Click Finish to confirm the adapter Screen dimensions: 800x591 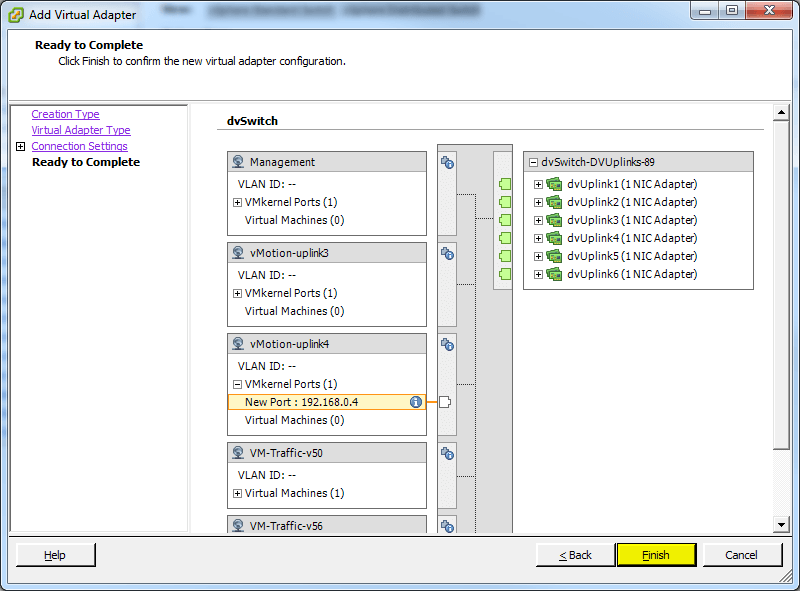(x=656, y=555)
